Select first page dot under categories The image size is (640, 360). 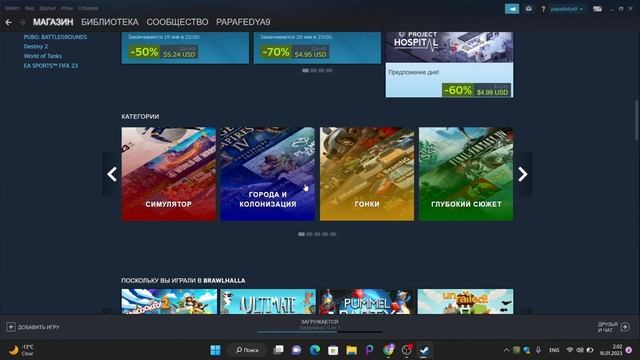click(x=301, y=234)
